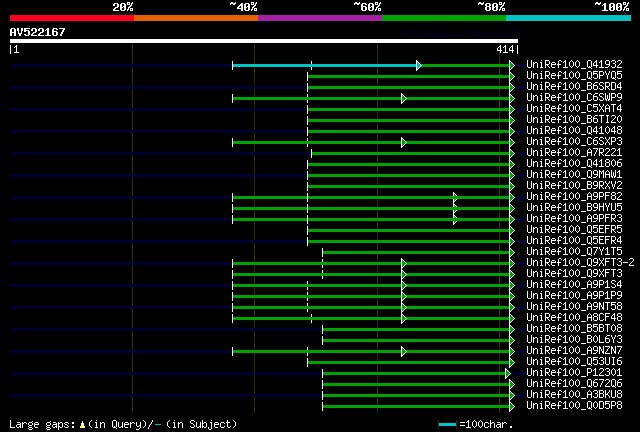The width and height of the screenshot is (640, 432).
Task: Select the UniRef100_A9NZN7 label
Action: pos(574,351)
